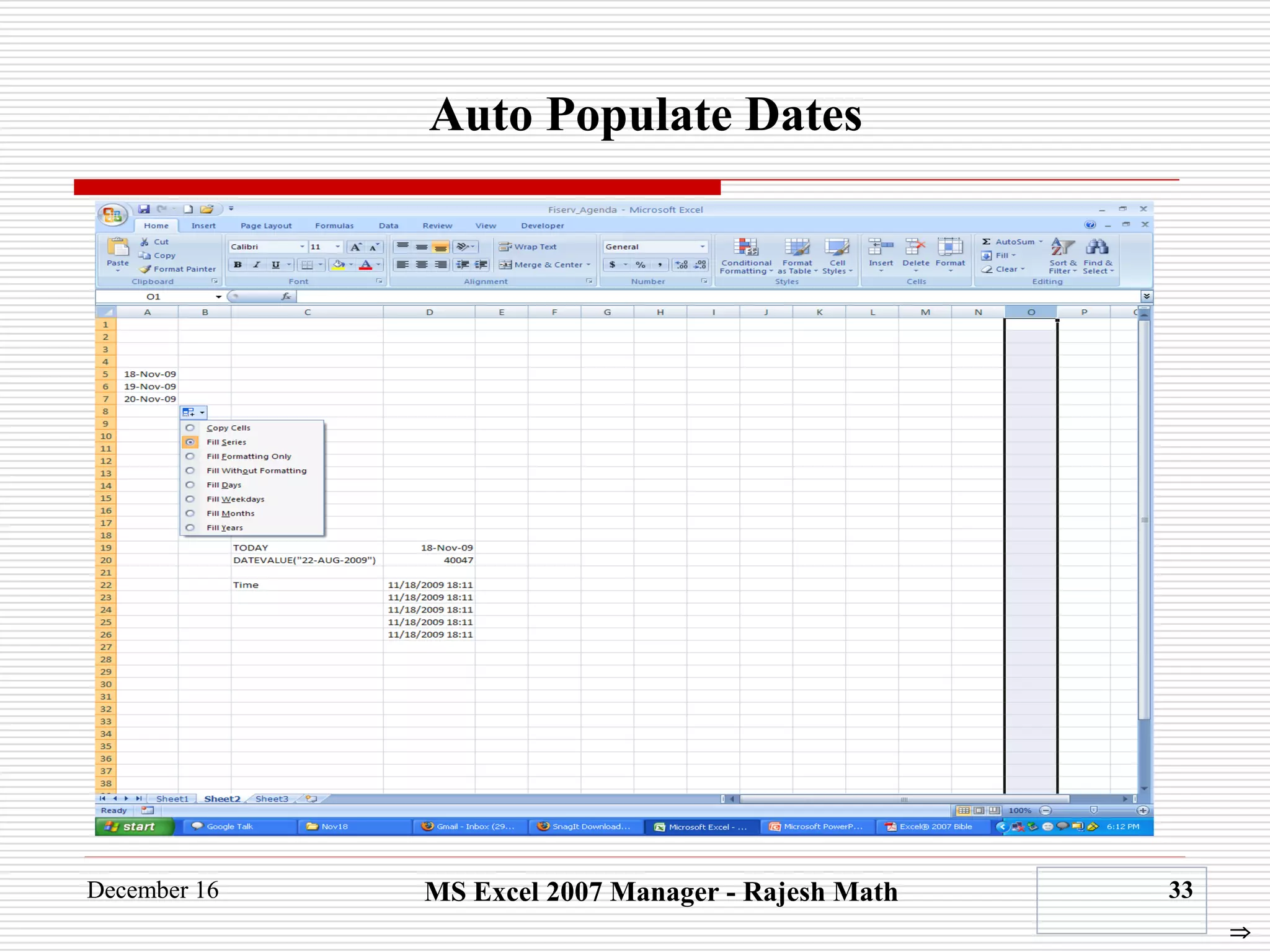Click the Windows start button
The image size is (1270, 952).
click(133, 827)
